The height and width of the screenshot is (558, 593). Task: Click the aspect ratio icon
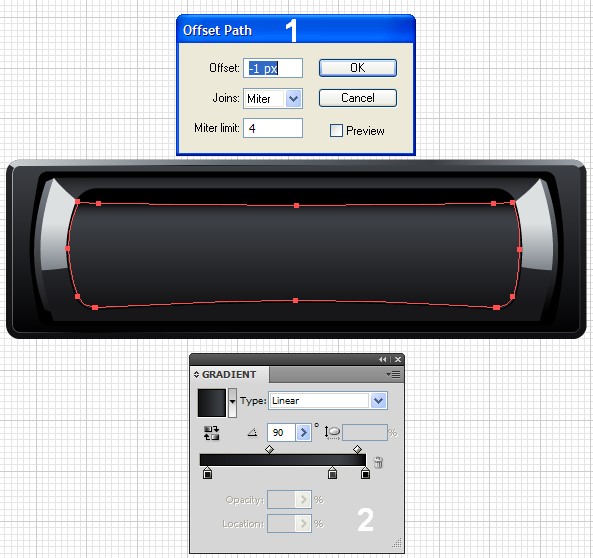pyautogui.click(x=332, y=432)
